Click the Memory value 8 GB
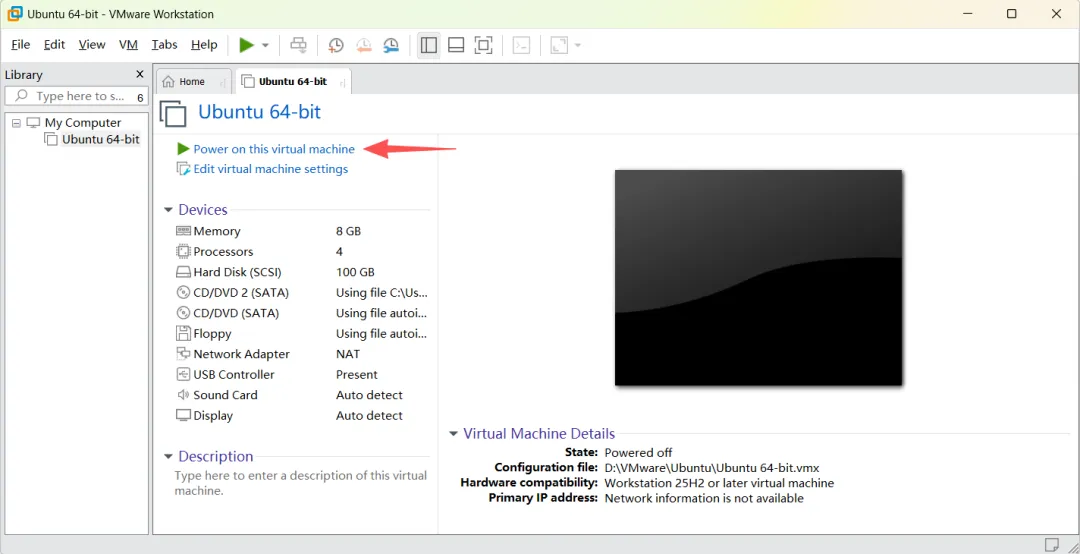The width and height of the screenshot is (1080, 554). tap(349, 231)
